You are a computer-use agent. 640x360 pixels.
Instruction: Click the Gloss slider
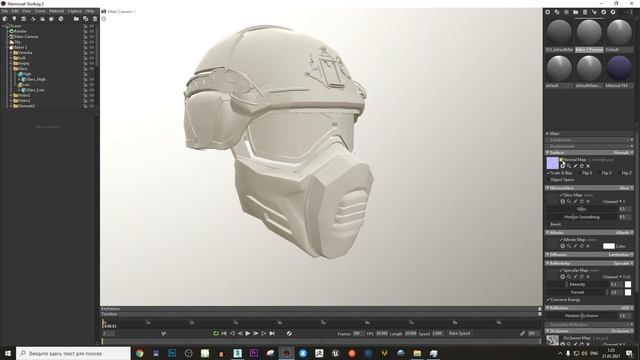582,209
